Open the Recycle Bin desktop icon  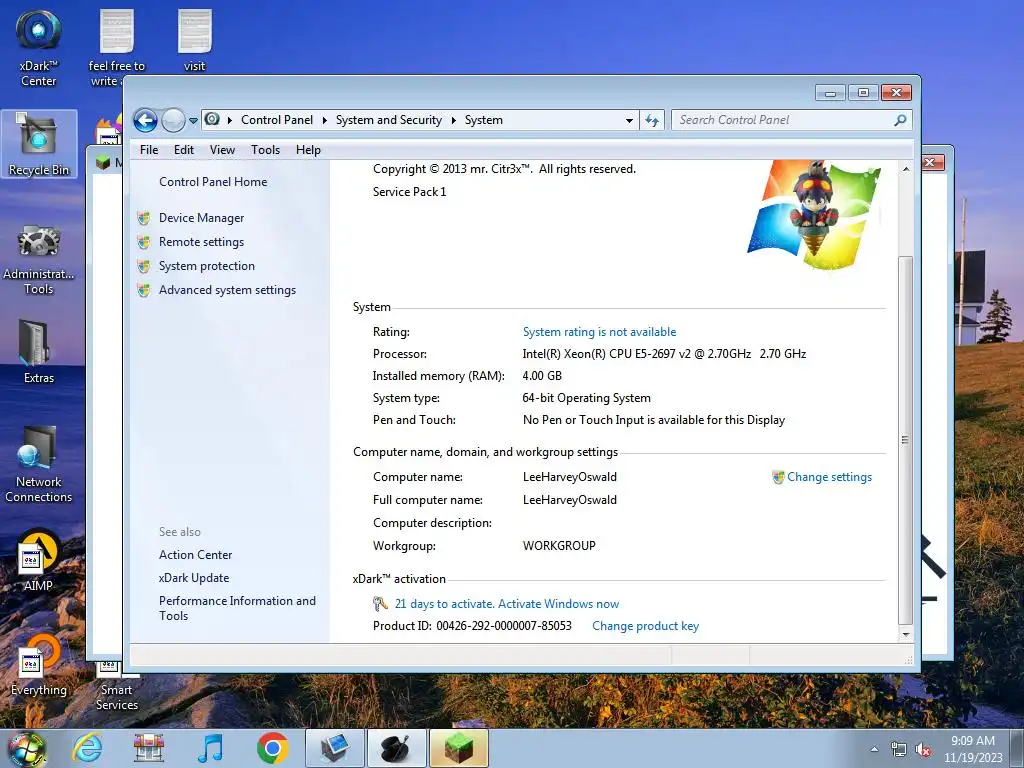coord(39,144)
